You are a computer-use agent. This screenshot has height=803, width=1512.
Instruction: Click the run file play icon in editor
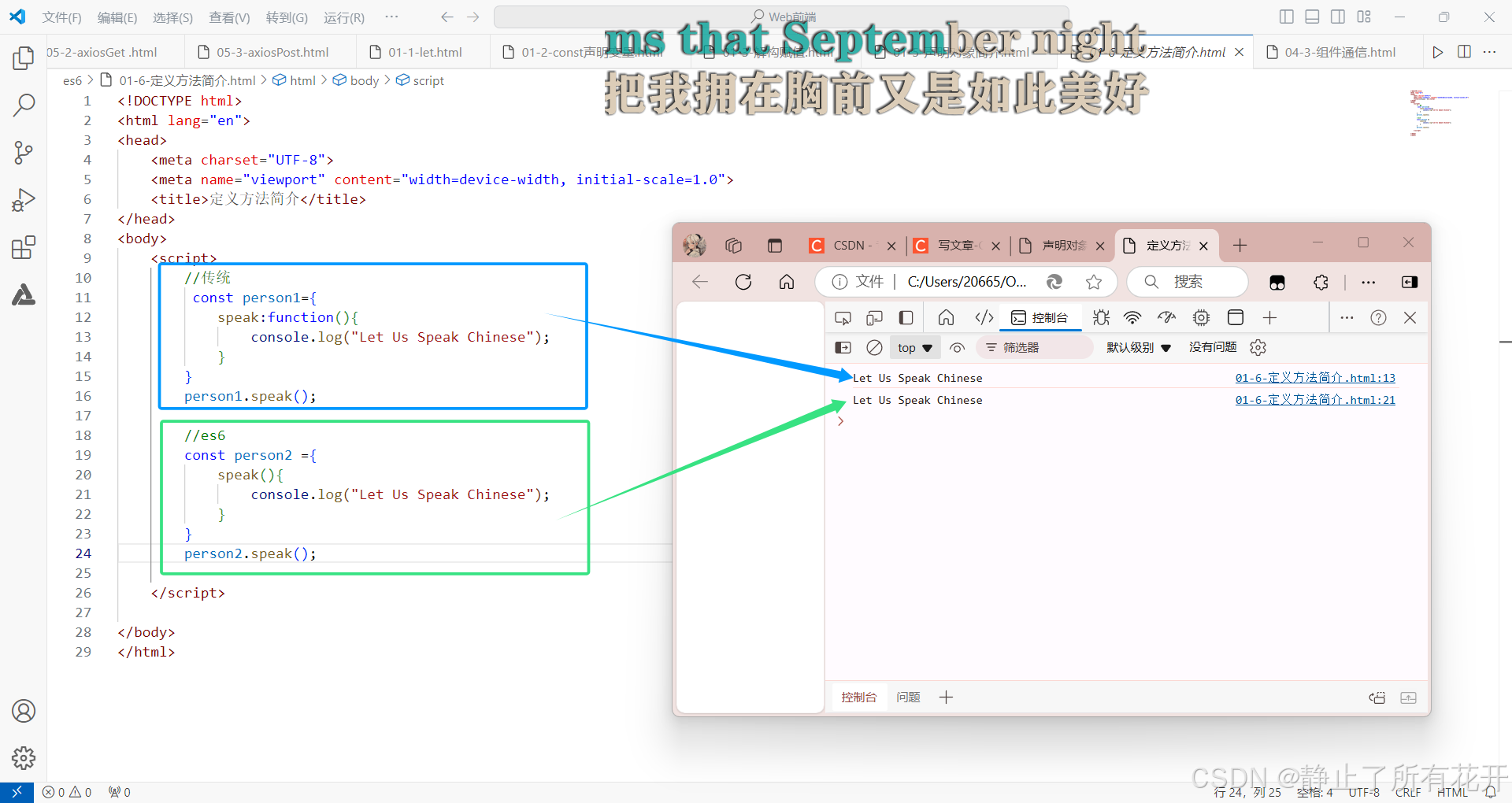coord(1438,52)
